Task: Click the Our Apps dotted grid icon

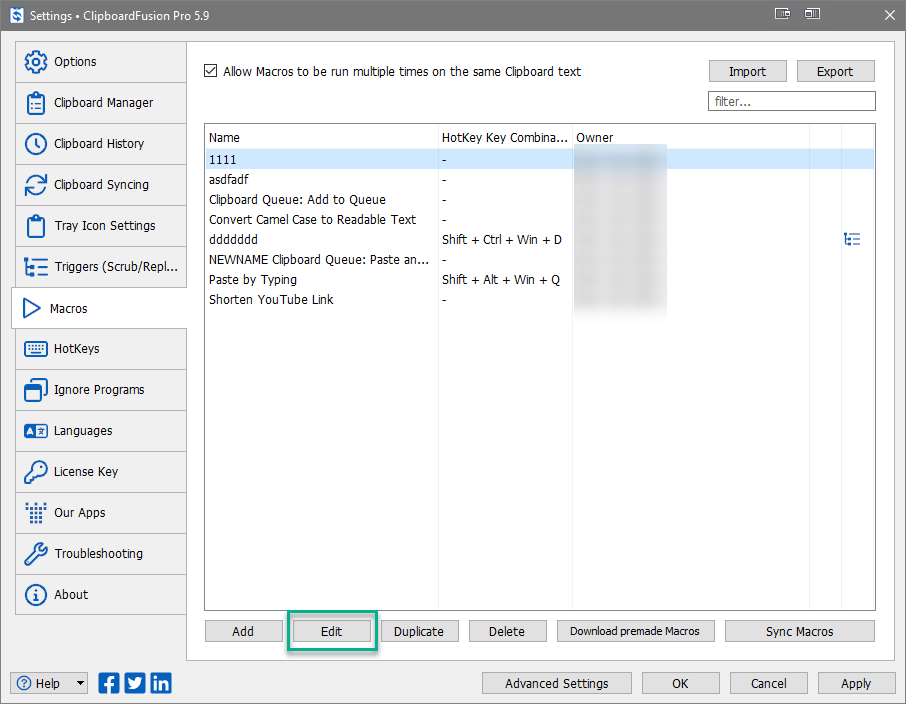Action: [x=36, y=513]
